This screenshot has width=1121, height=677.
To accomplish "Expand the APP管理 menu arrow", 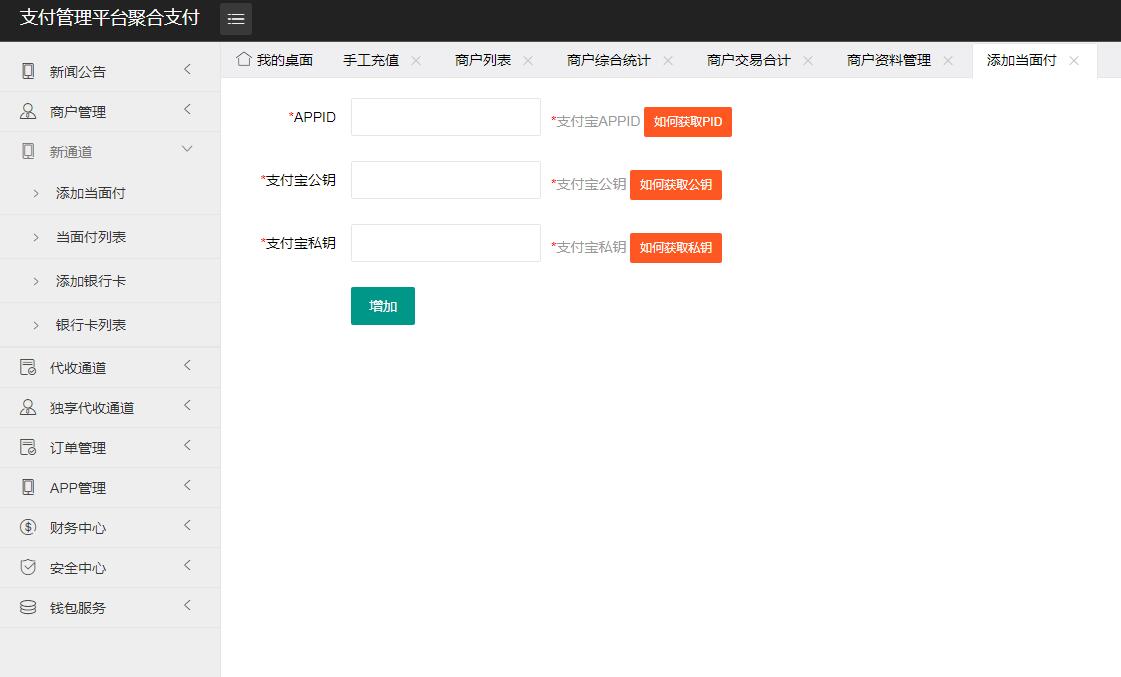I will (x=187, y=486).
